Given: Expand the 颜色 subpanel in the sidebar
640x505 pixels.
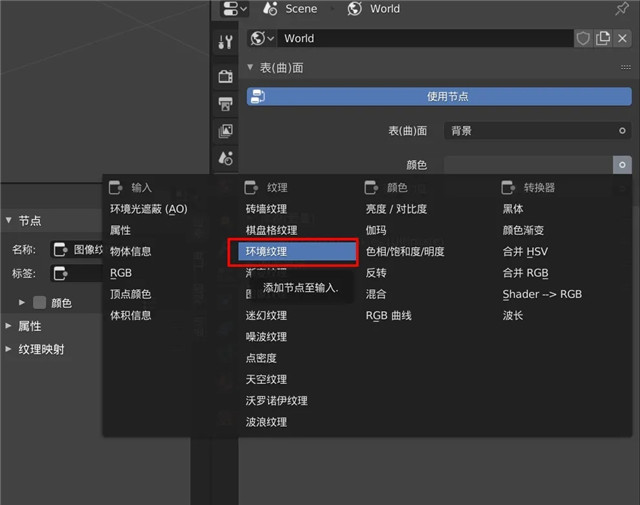Looking at the screenshot, I should pos(22,303).
